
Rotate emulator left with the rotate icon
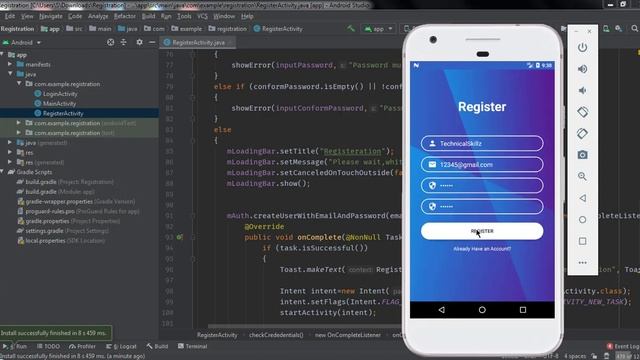pyautogui.click(x=582, y=112)
